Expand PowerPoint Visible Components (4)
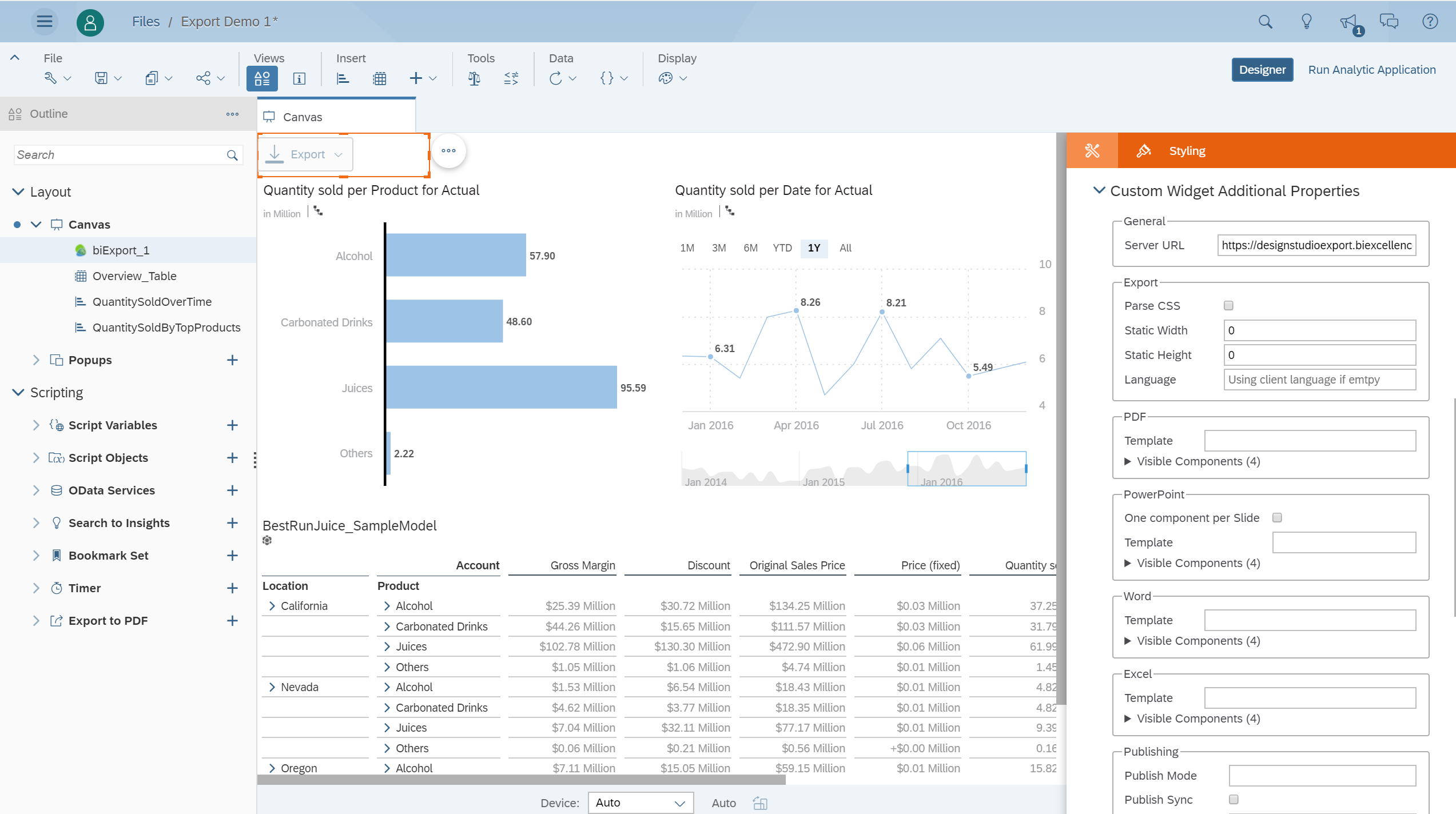The image size is (1456, 814). pos(1192,563)
